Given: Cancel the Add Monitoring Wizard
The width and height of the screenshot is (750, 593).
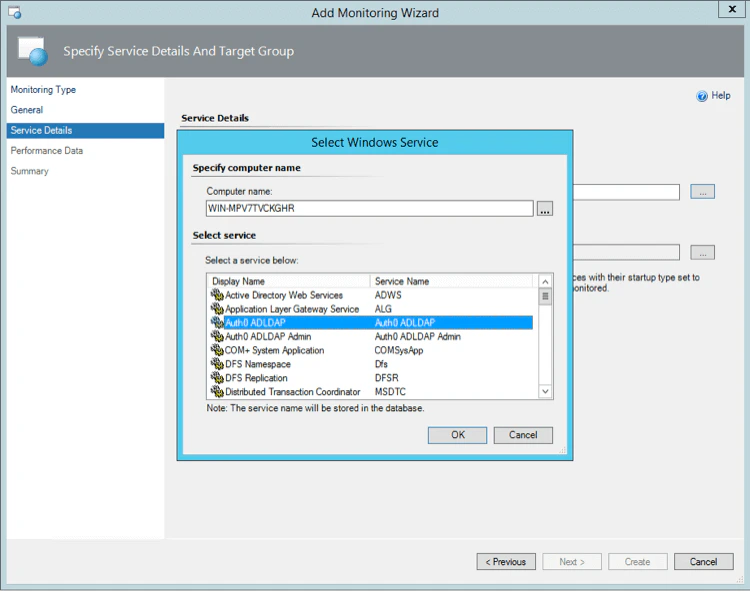Looking at the screenshot, I should pos(704,562).
